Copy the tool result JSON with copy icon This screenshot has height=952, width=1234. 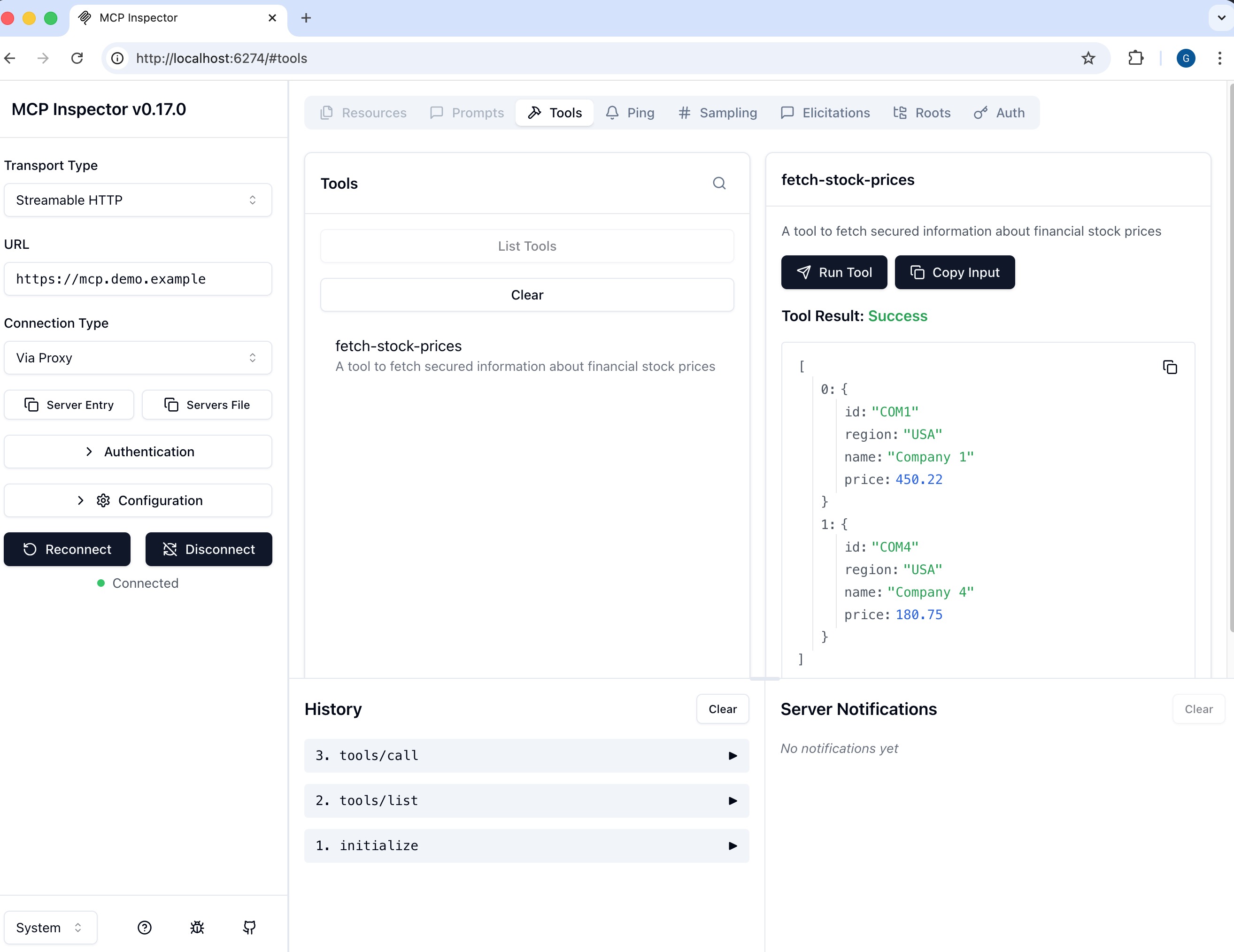[1170, 367]
